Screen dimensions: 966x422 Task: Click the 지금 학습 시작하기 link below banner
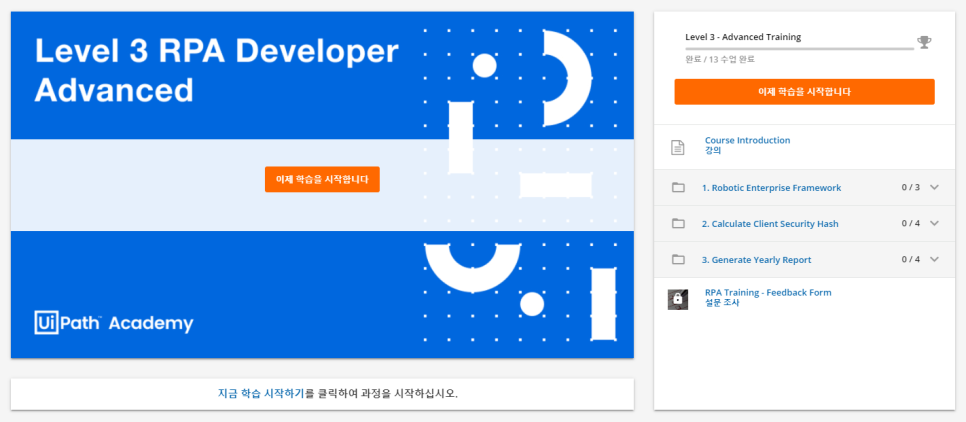261,393
